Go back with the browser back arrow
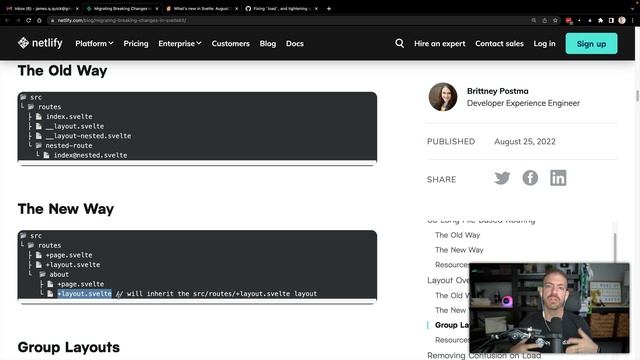The width and height of the screenshot is (640, 360). click(7, 20)
